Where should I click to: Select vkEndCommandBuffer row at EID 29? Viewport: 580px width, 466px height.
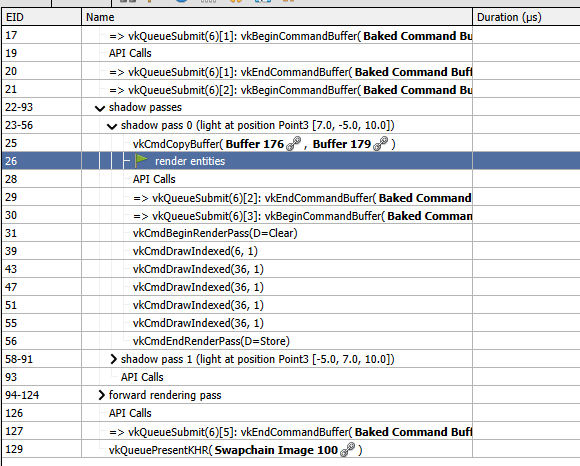(x=291, y=197)
